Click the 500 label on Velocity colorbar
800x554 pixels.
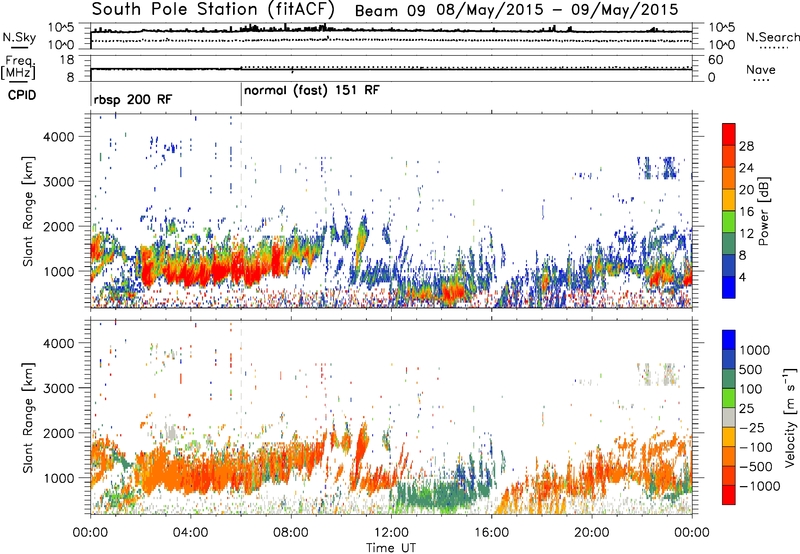tap(749, 370)
